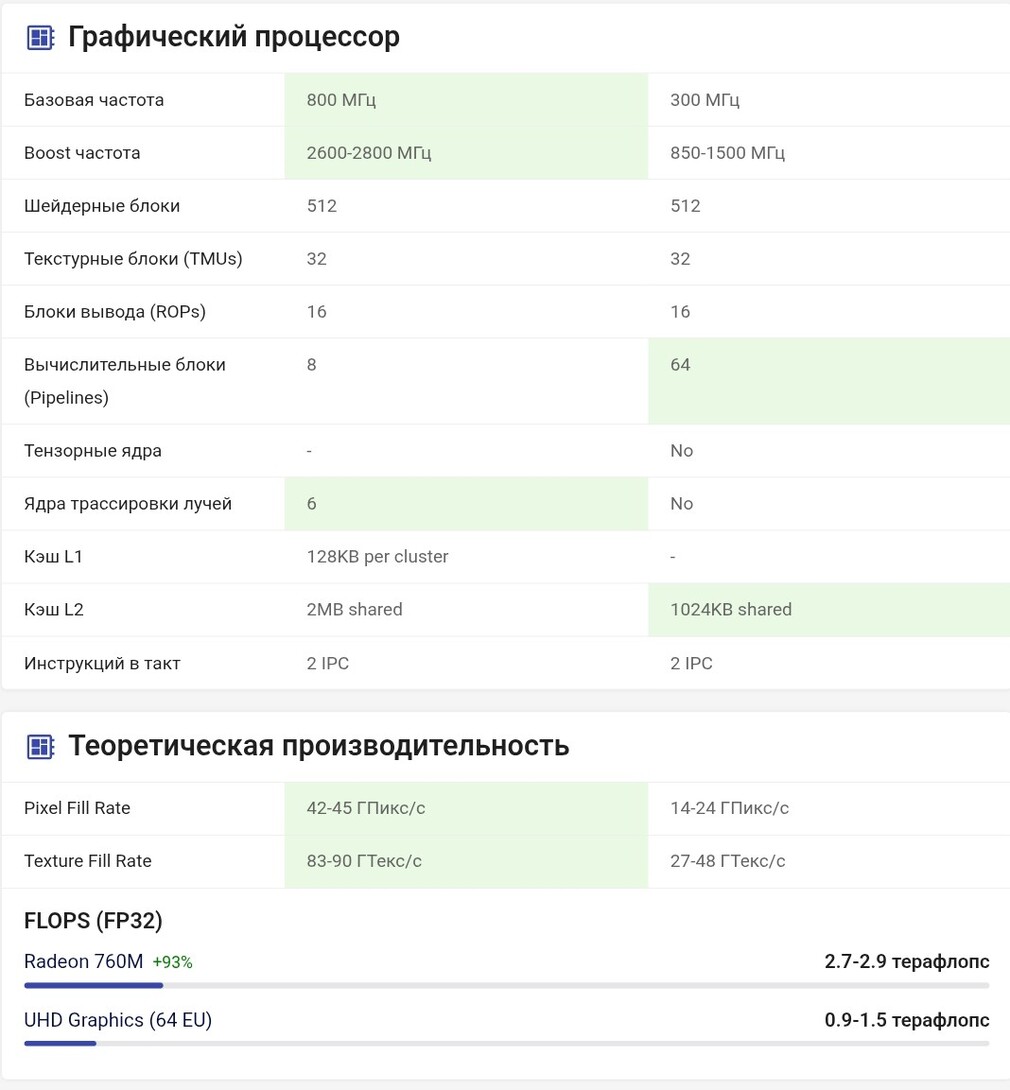Click the "83-90 ГТекс/с" texture rate cell
The width and height of the screenshot is (1010, 1090).
tap(364, 861)
